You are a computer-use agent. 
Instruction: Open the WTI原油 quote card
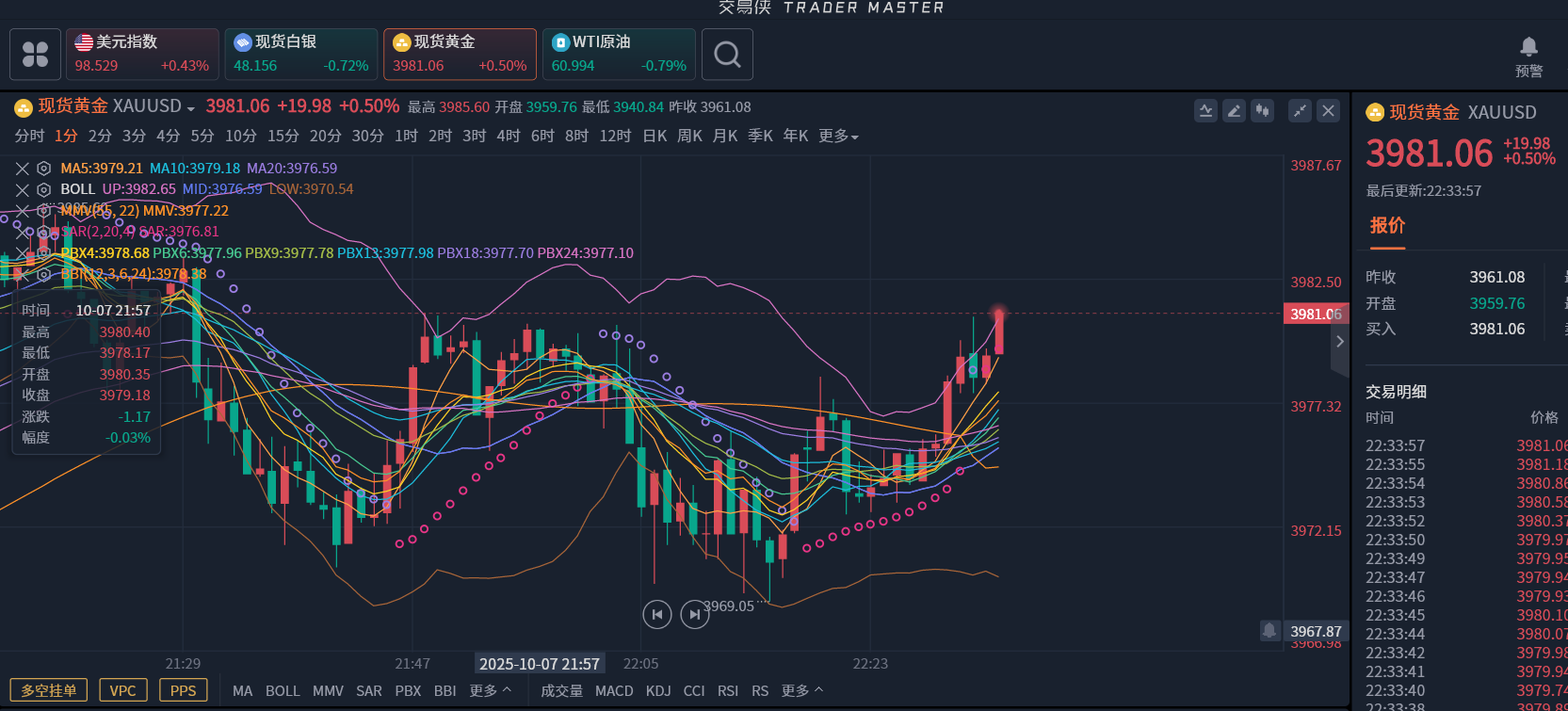pyautogui.click(x=619, y=55)
